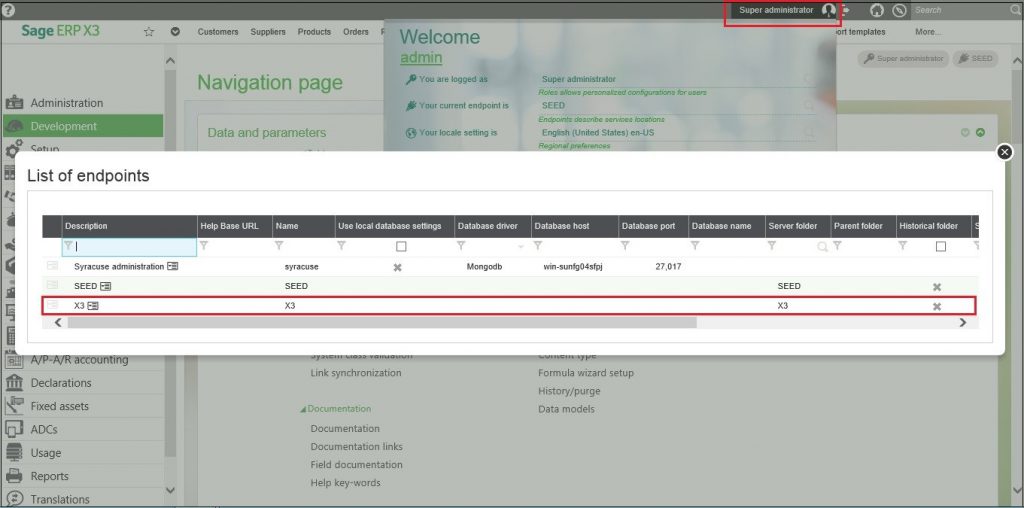1024x508 pixels.
Task: Click ADCs device icon in sidebar
Action: click(14, 429)
